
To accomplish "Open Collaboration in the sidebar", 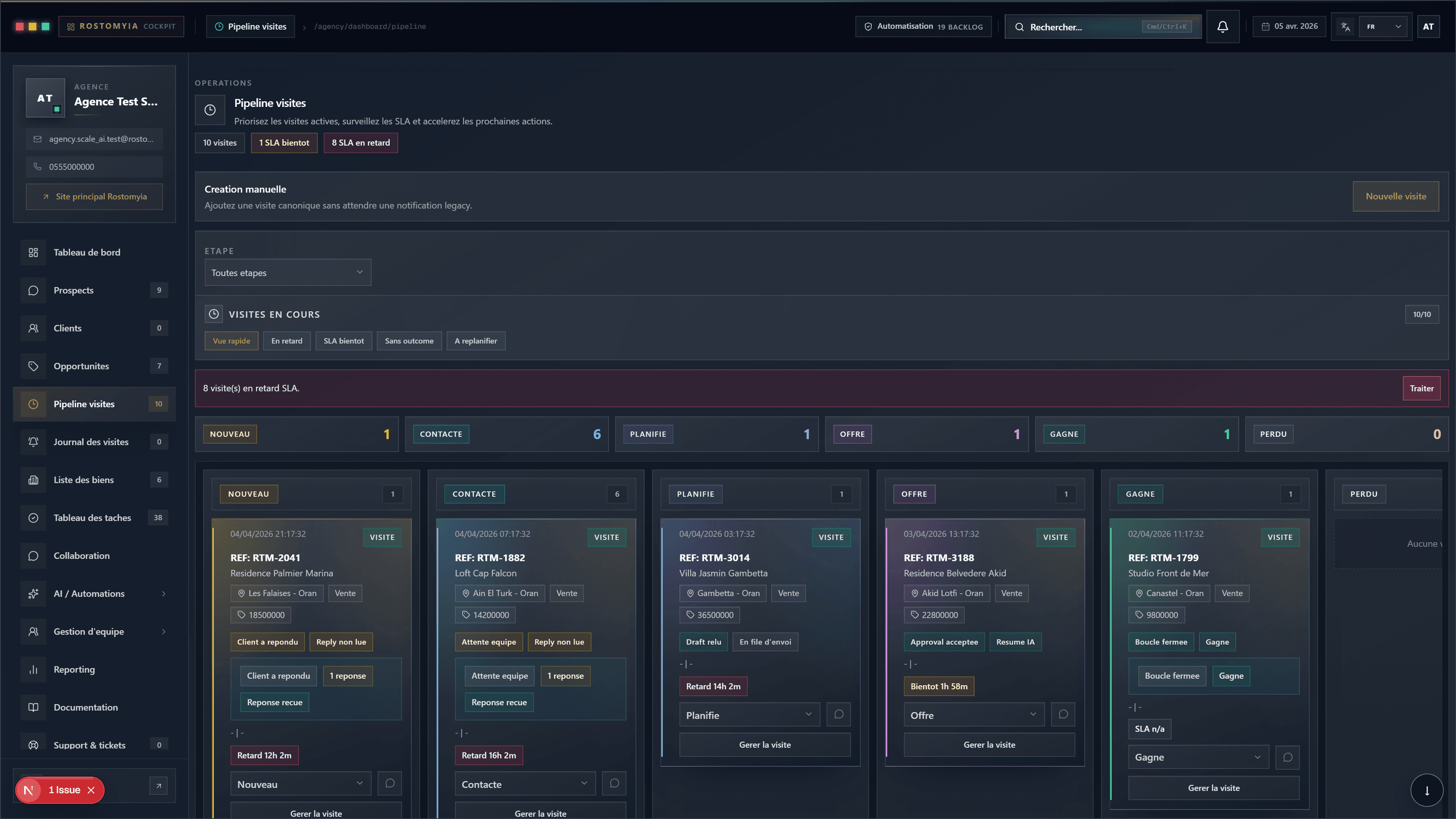I will (94, 556).
